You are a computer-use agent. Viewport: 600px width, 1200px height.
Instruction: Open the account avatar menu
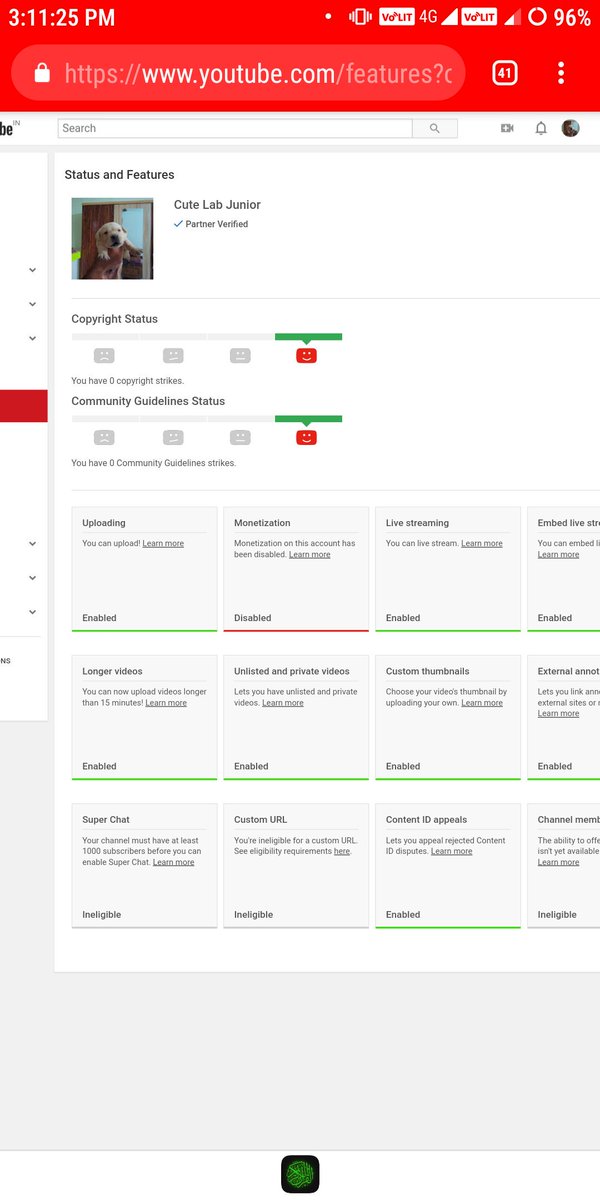point(571,128)
